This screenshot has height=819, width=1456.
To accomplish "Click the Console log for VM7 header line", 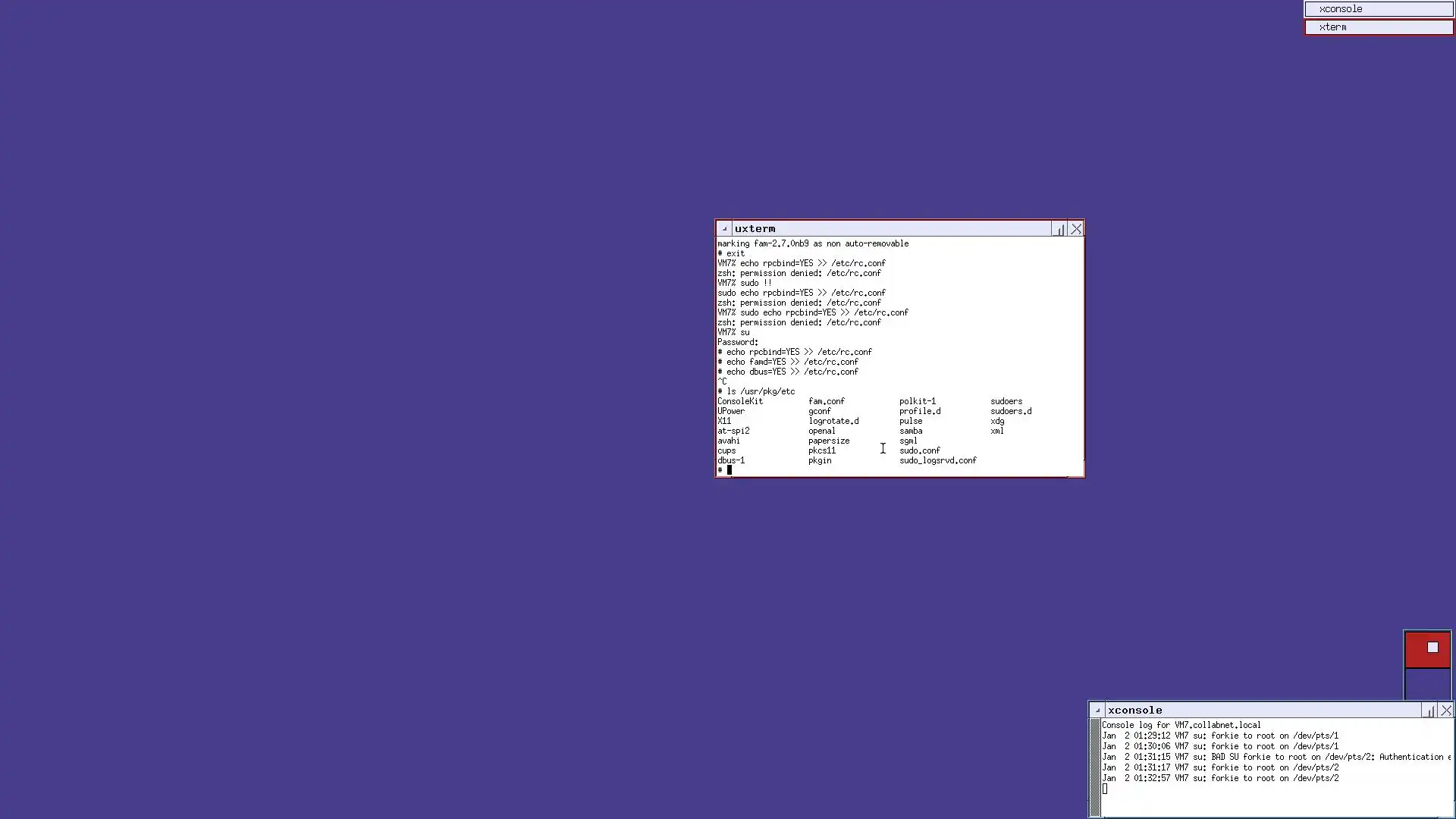I will point(1181,725).
